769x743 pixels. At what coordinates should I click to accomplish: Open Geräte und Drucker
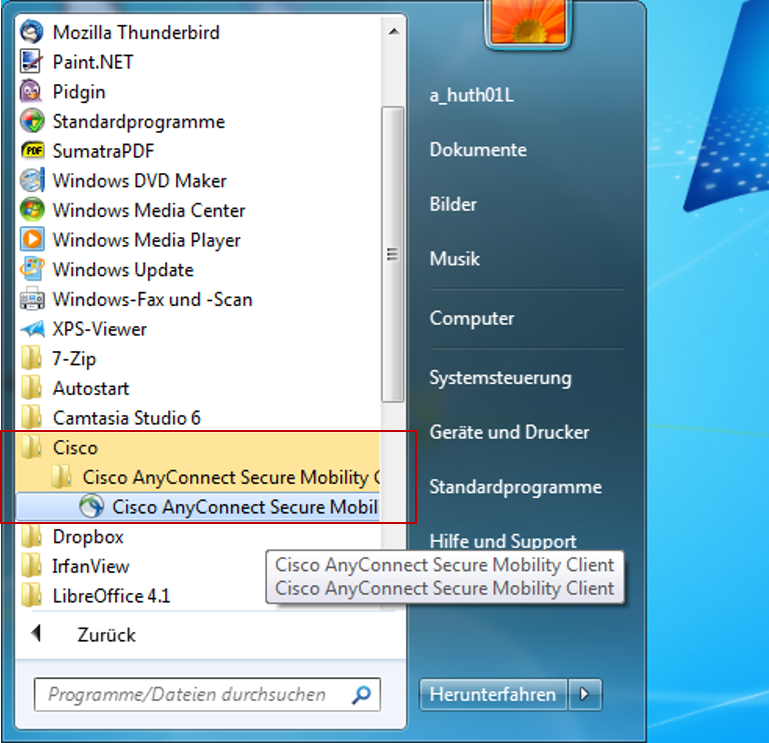pyautogui.click(x=509, y=432)
